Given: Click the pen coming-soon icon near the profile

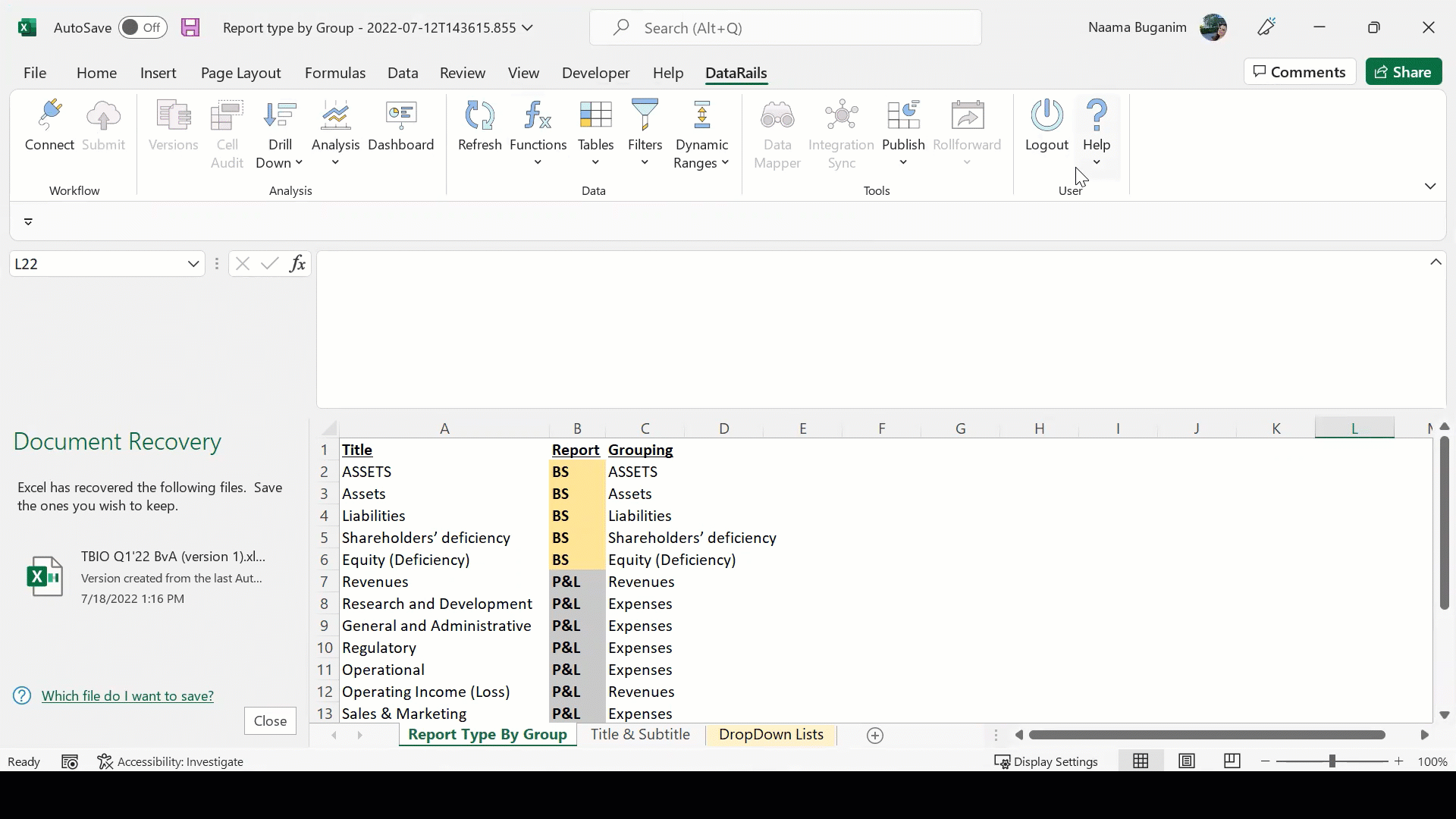Looking at the screenshot, I should pos(1266,27).
